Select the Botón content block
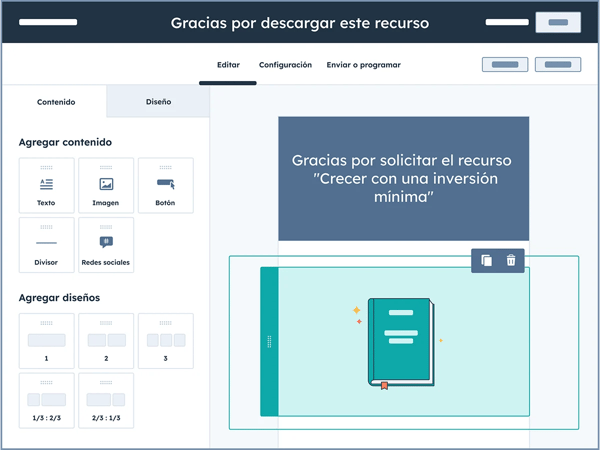This screenshot has width=600, height=450. pyautogui.click(x=165, y=185)
